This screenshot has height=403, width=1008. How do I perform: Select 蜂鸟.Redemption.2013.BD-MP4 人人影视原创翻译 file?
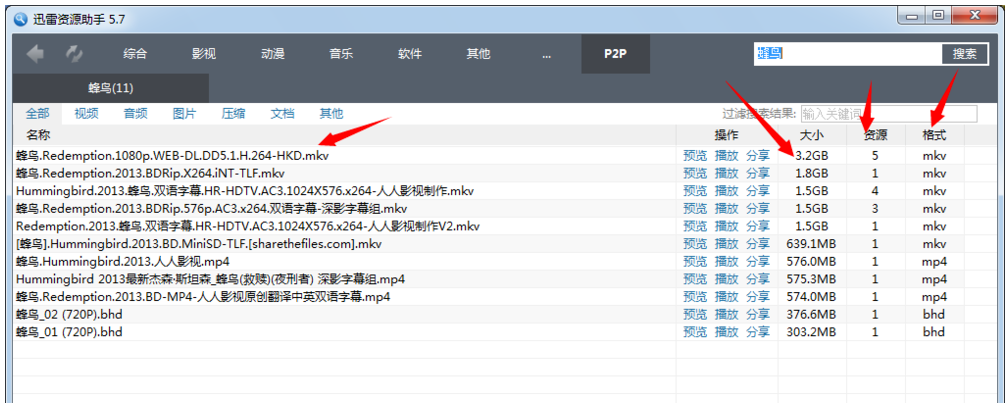203,297
